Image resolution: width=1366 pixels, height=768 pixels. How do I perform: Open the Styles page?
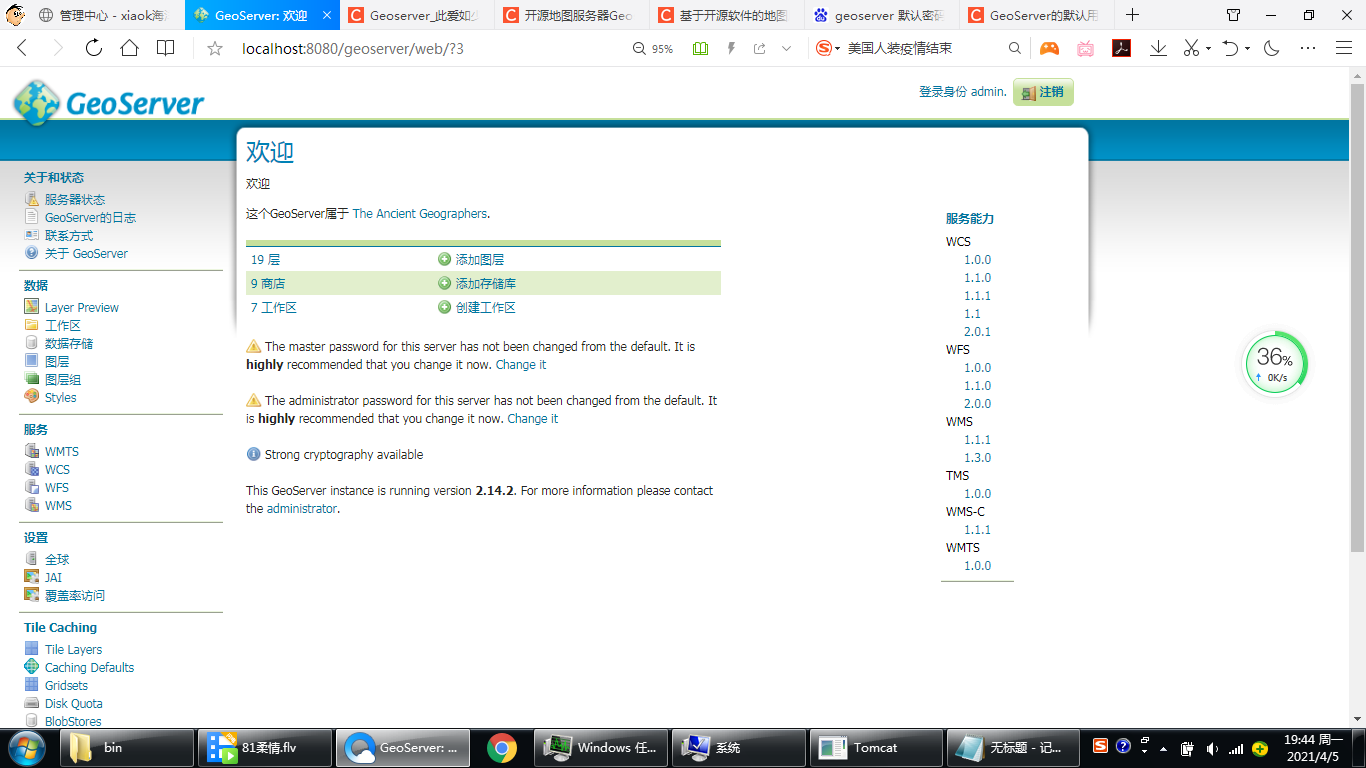[x=60, y=398]
